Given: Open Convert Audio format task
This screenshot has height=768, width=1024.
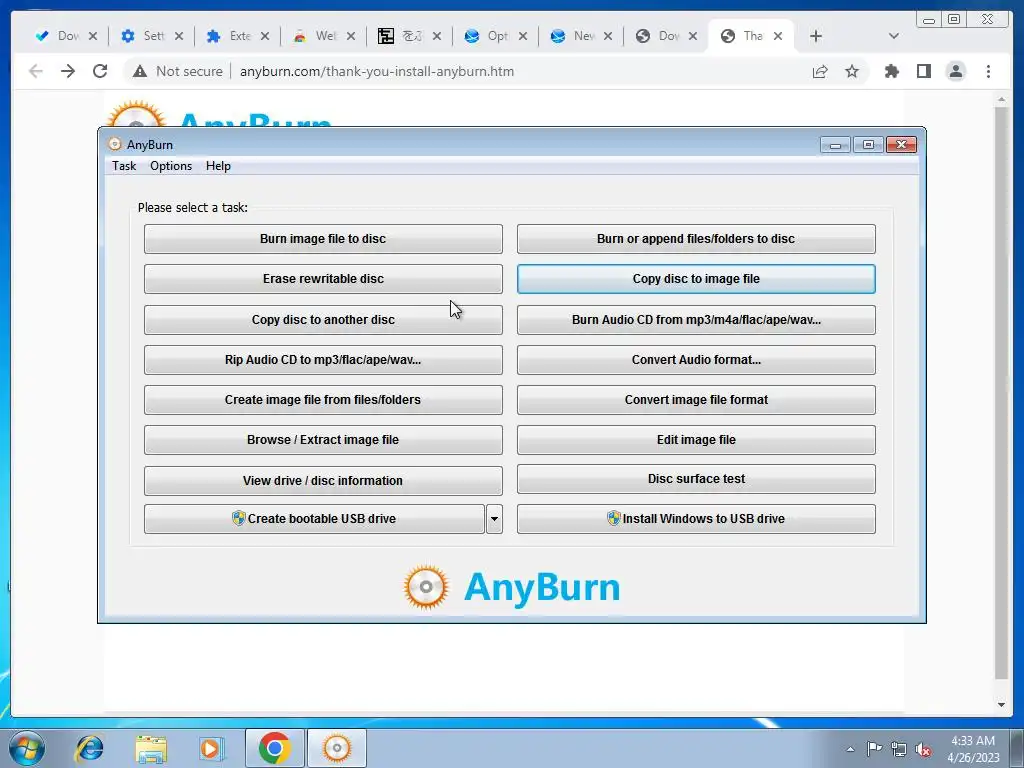Looking at the screenshot, I should click(696, 360).
